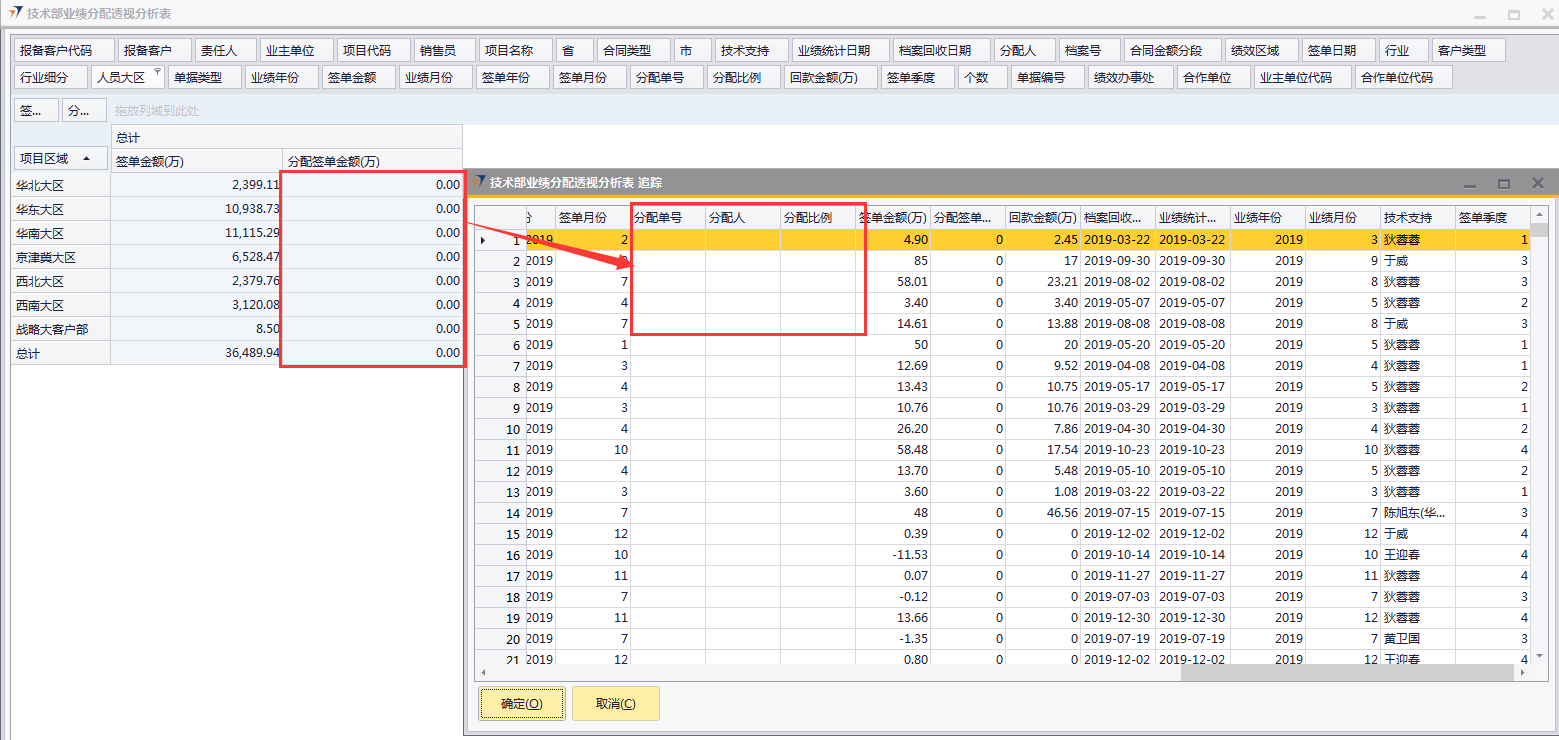Select the 技术支持 column header in grid
This screenshot has height=740, width=1559.
(1416, 217)
